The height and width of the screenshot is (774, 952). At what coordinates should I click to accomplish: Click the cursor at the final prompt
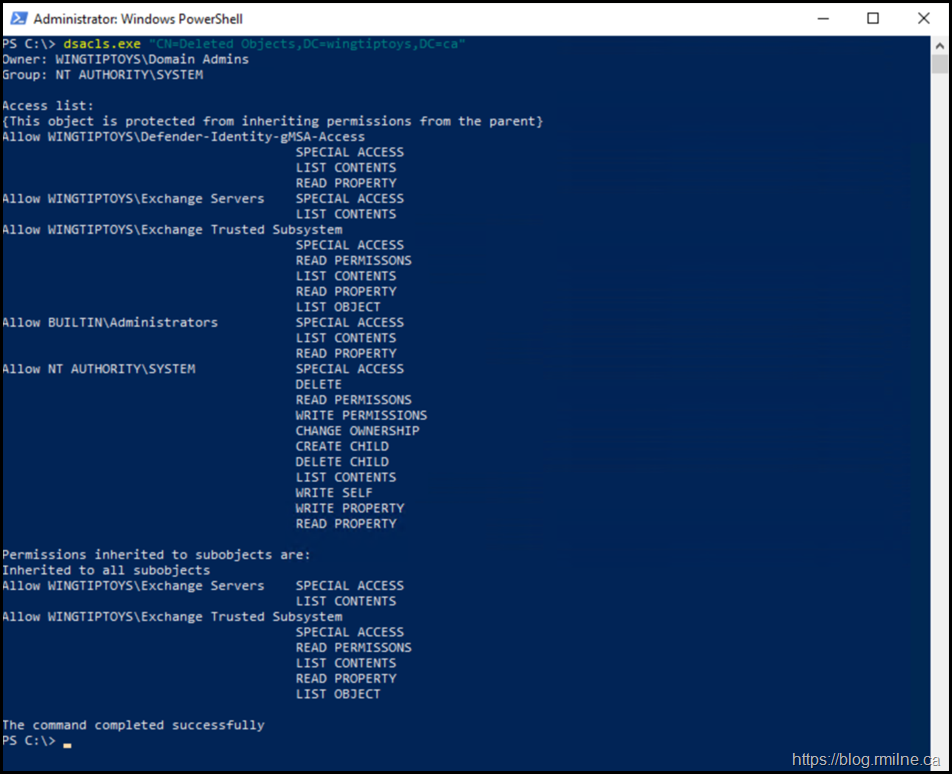[67, 742]
